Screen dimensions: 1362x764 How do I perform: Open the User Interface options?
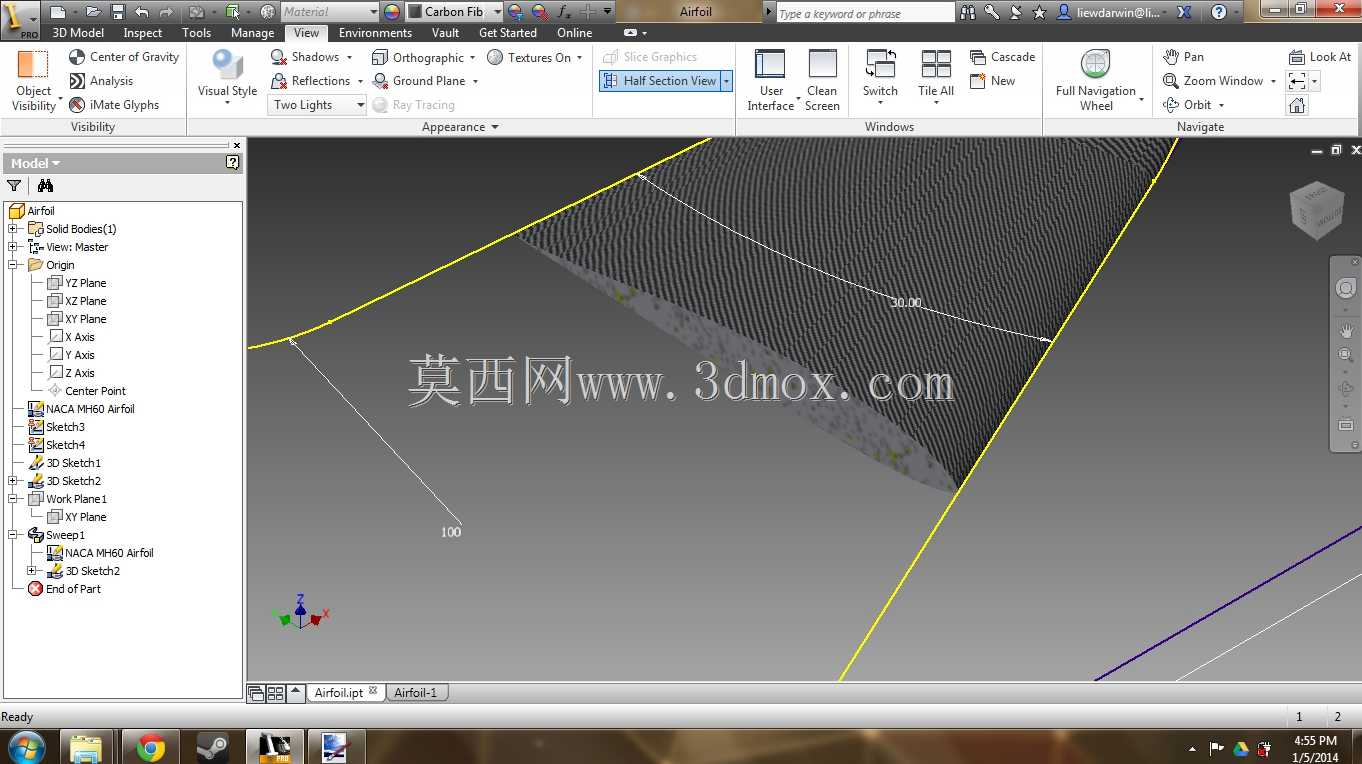point(771,80)
